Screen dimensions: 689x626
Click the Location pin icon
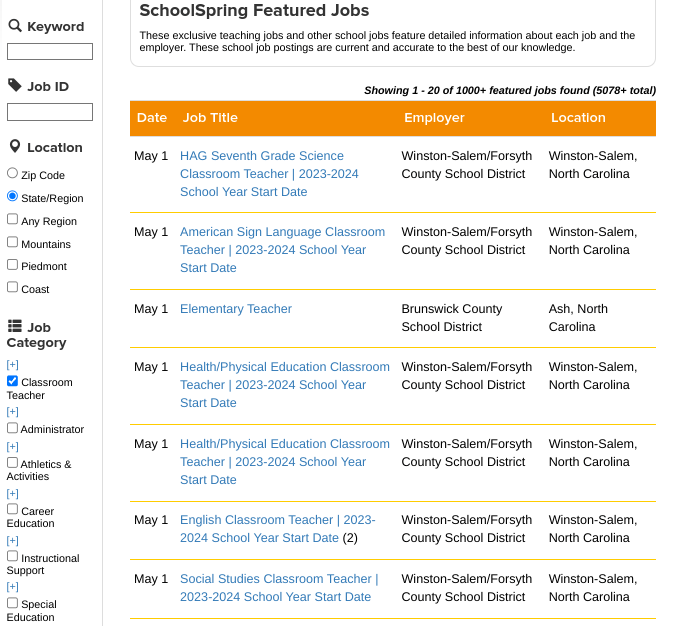coord(14,147)
